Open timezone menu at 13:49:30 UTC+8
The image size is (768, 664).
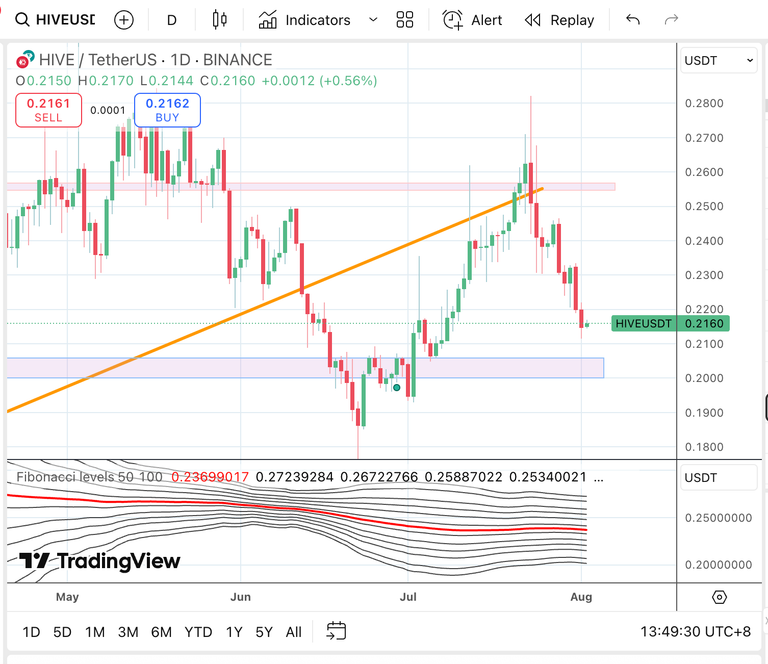pos(696,632)
